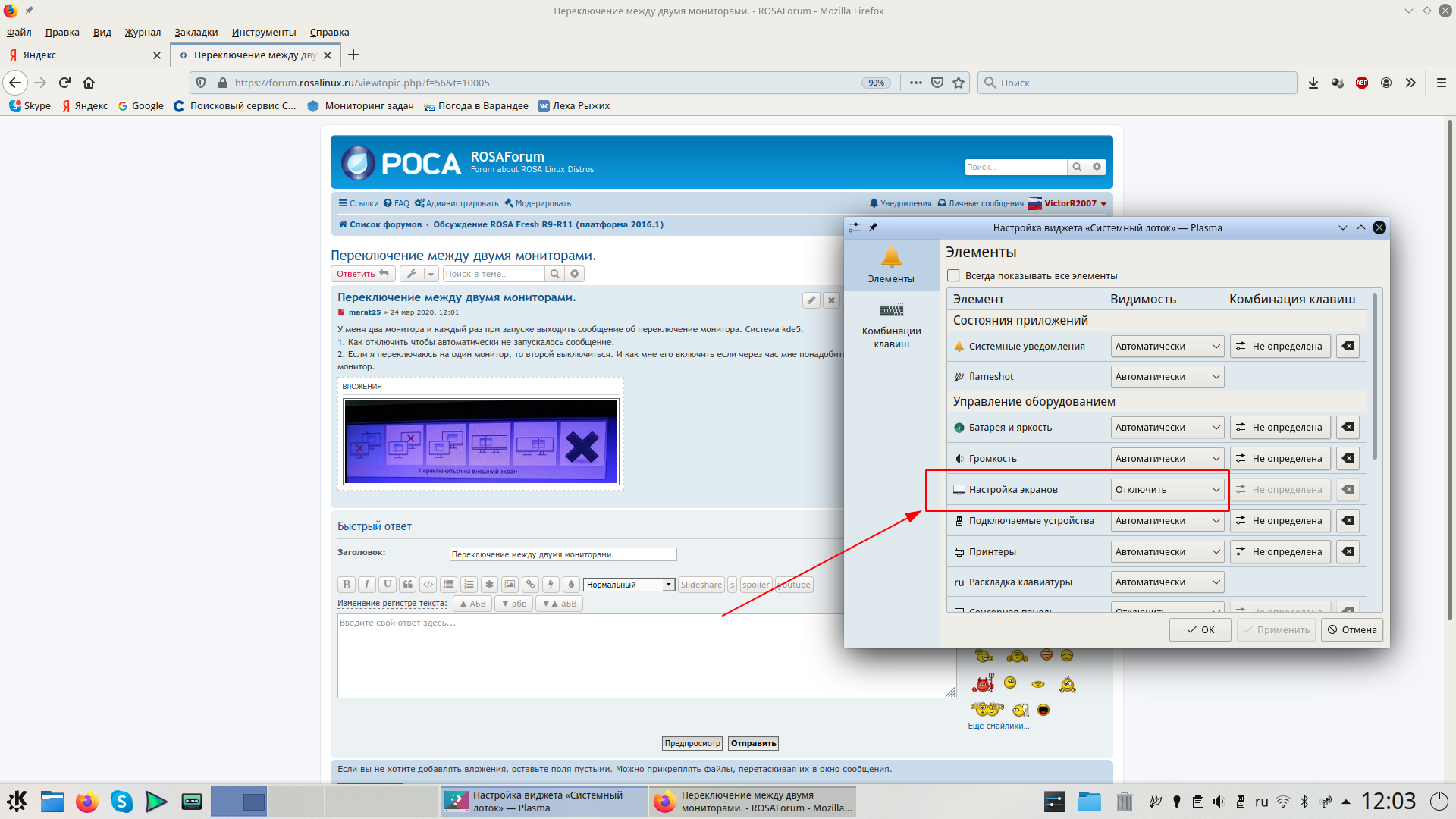Bookmark page with star icon
The width and height of the screenshot is (1456, 819).
point(959,83)
